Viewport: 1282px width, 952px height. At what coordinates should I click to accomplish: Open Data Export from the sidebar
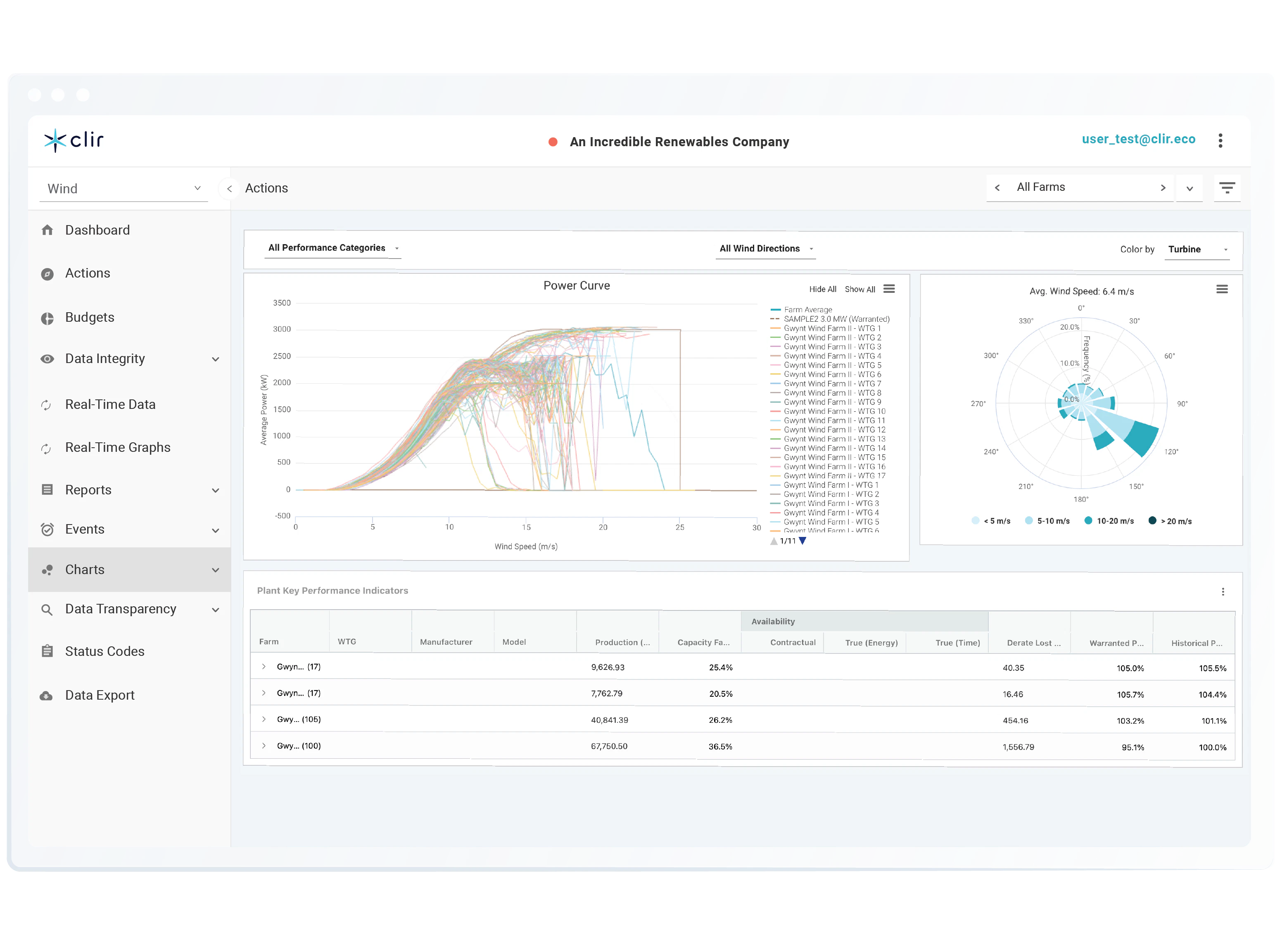[99, 694]
